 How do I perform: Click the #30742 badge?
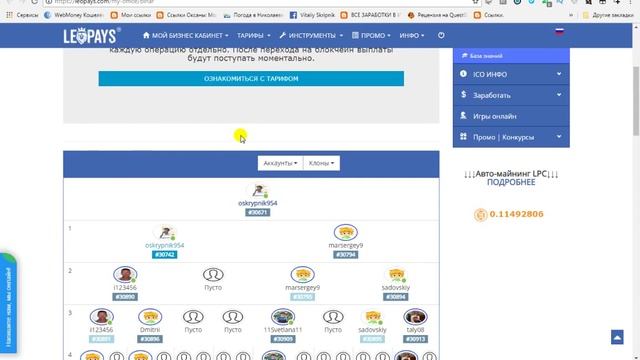164,254
